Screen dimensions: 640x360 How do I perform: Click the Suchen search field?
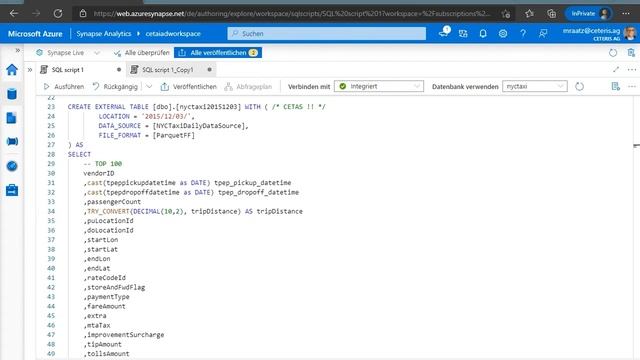tap(327, 33)
